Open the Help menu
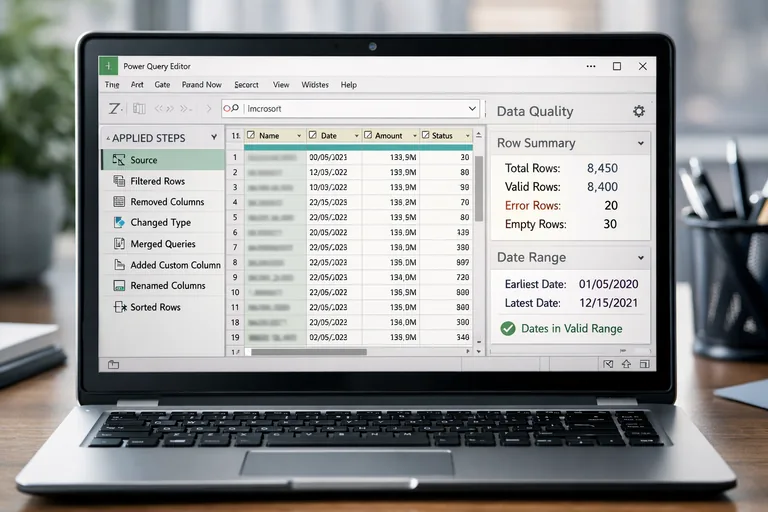This screenshot has width=768, height=512. 349,85
